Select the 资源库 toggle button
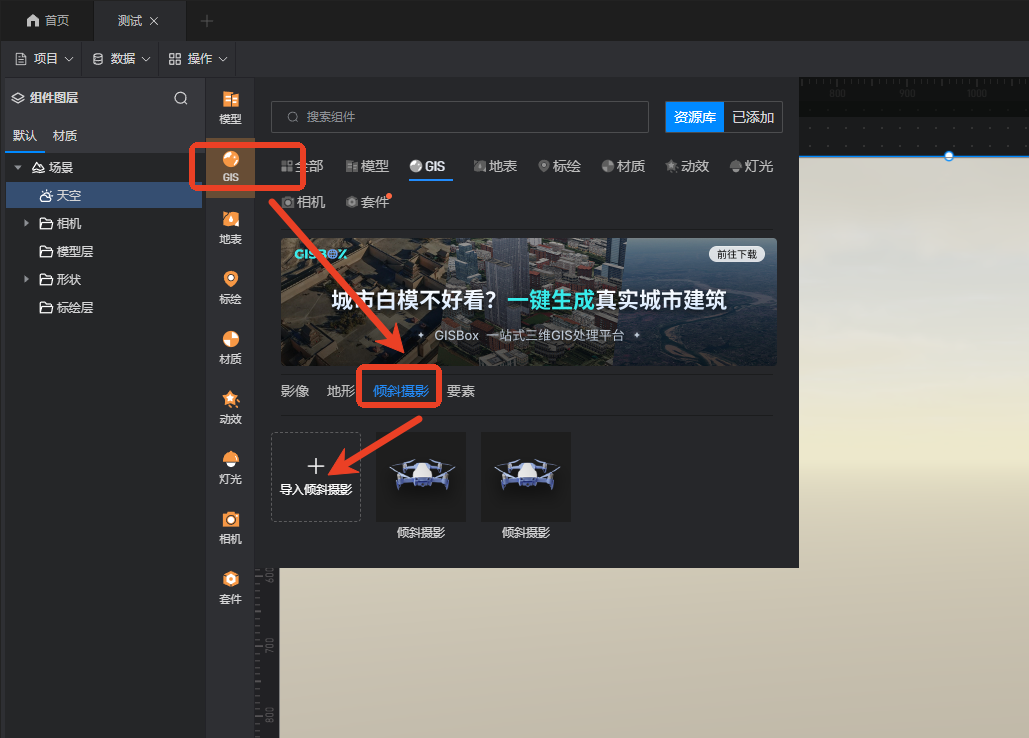The image size is (1029, 738). coord(694,117)
